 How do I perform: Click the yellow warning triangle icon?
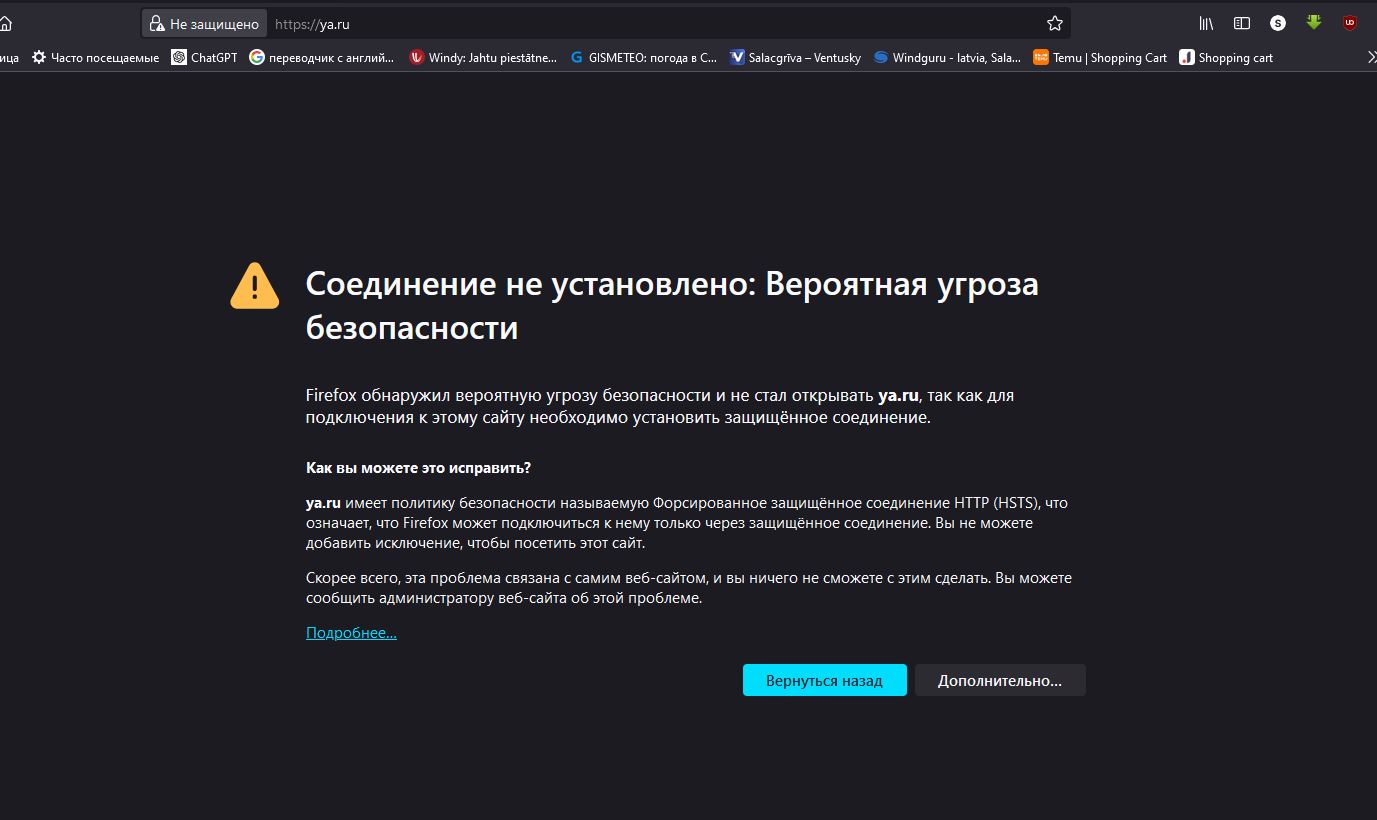[255, 286]
